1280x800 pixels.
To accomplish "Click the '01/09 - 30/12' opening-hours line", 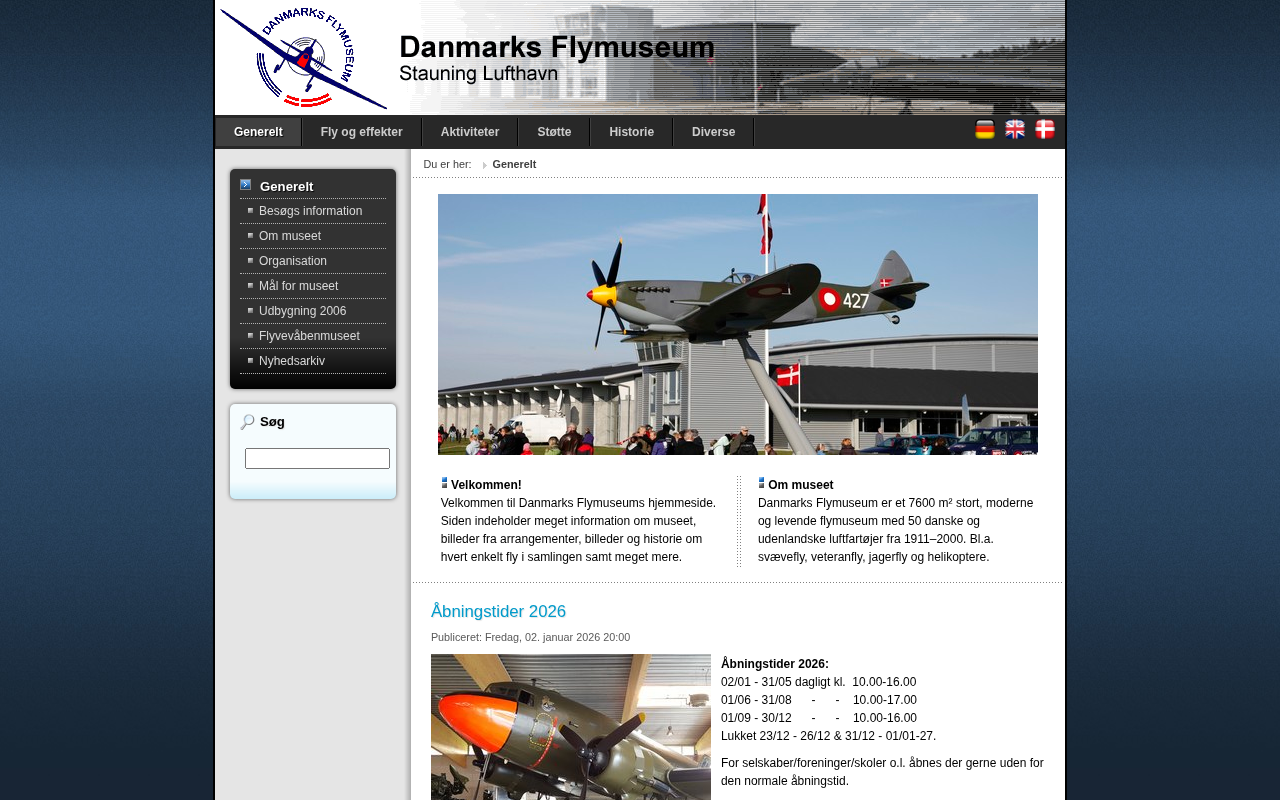I will pyautogui.click(x=819, y=718).
